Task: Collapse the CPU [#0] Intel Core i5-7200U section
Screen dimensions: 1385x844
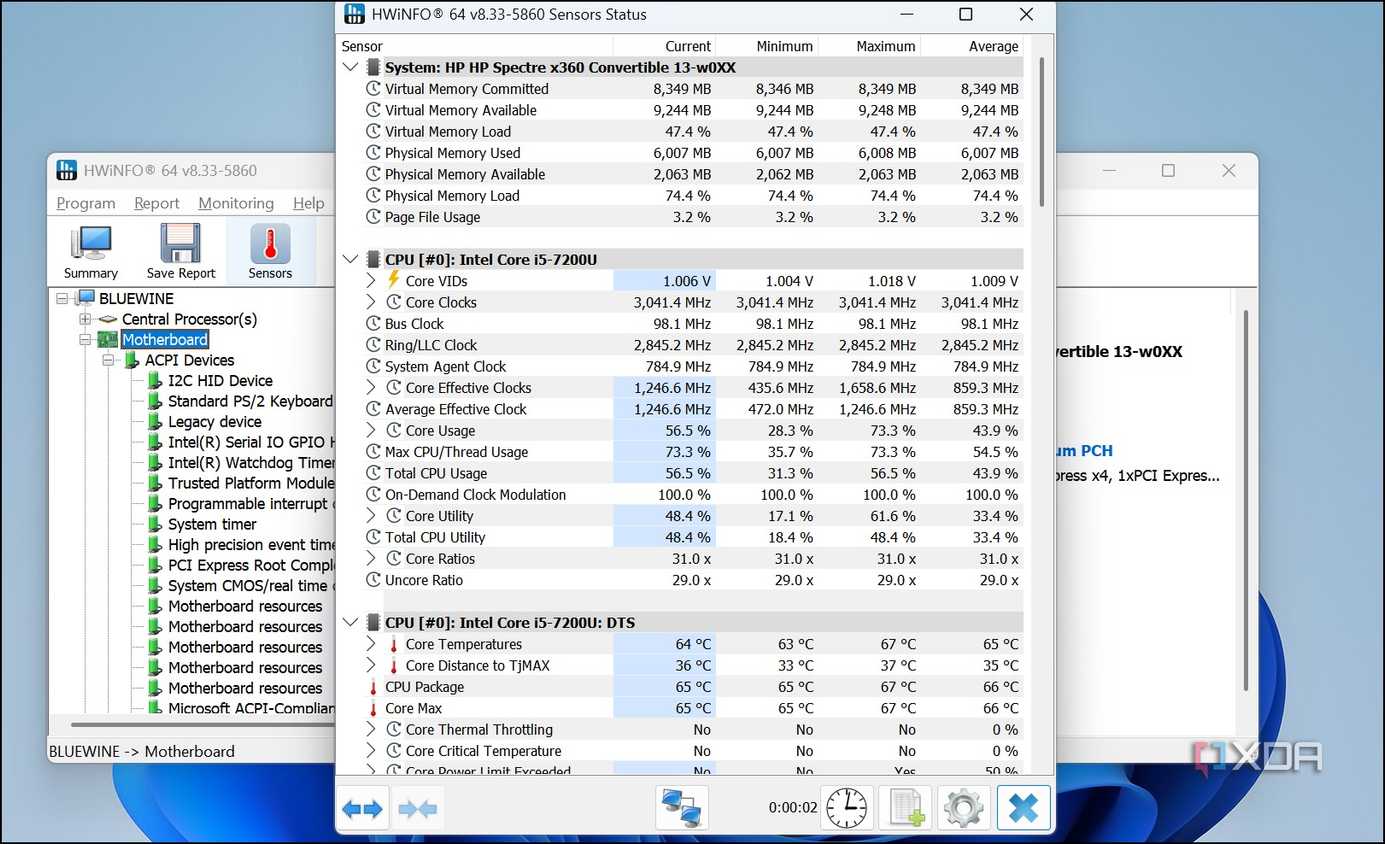Action: pyautogui.click(x=350, y=259)
